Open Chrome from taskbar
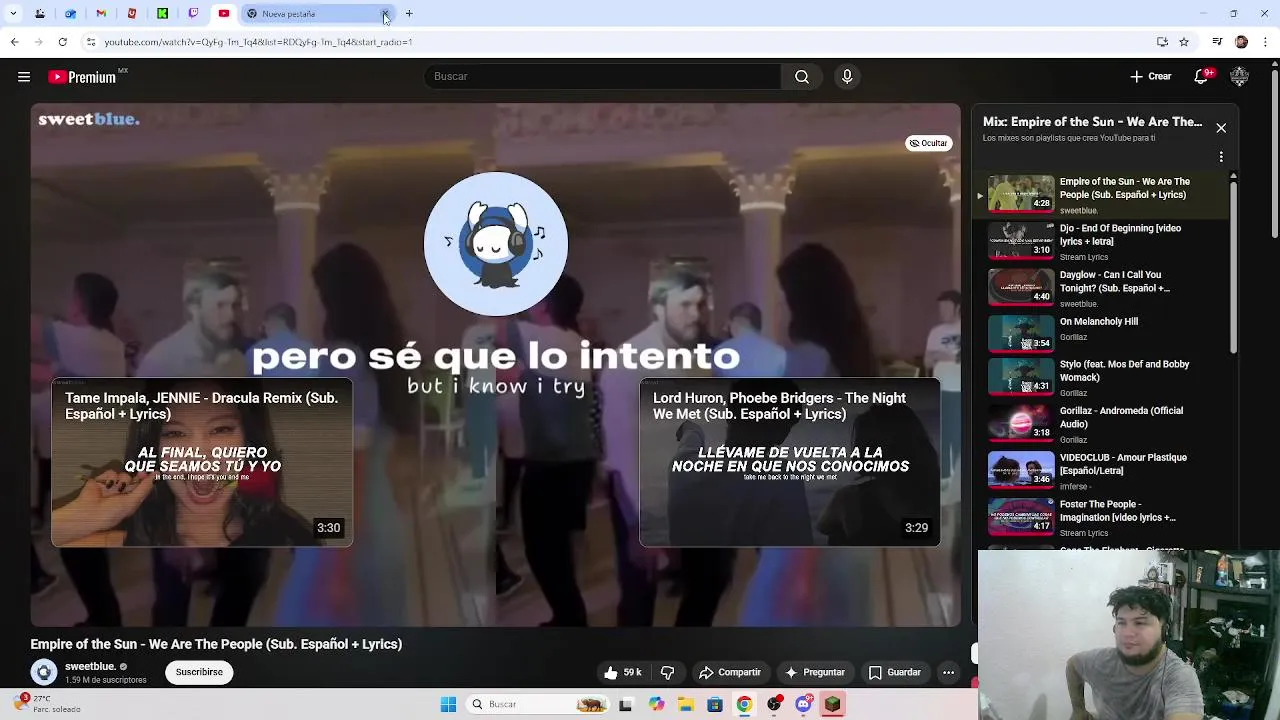This screenshot has width=1280, height=720. [744, 705]
